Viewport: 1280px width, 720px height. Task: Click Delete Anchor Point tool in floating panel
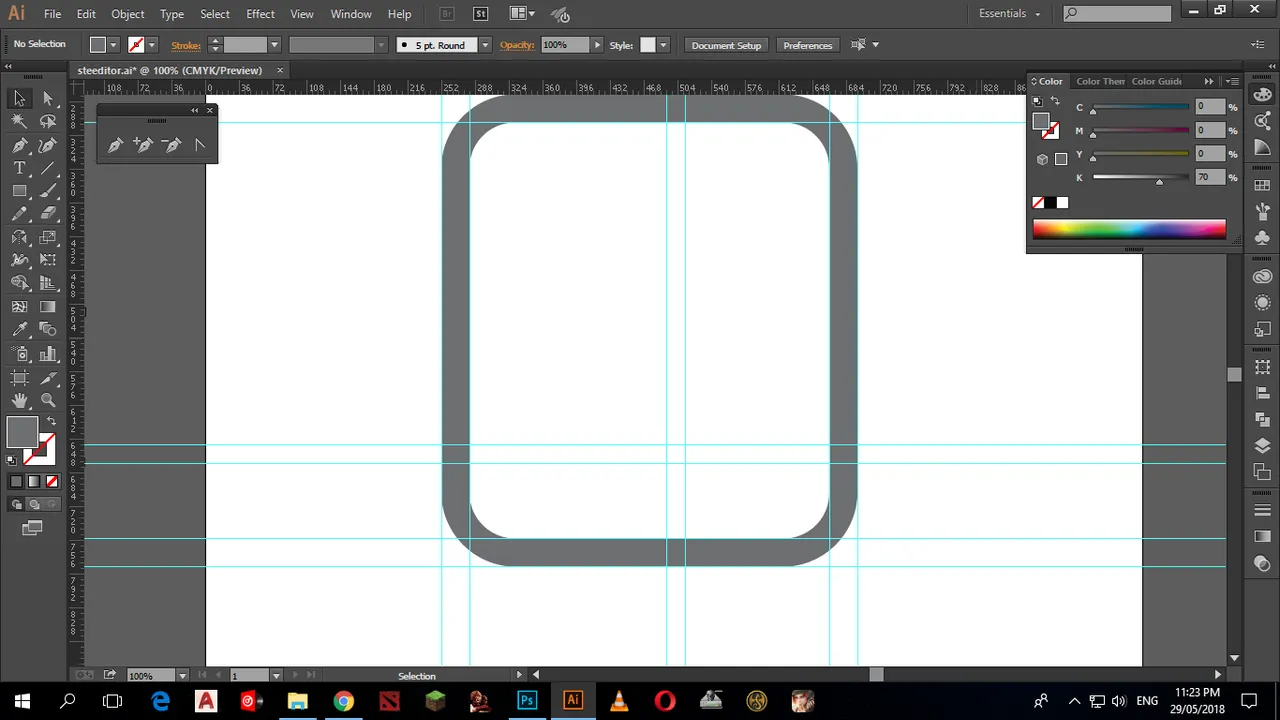point(171,146)
